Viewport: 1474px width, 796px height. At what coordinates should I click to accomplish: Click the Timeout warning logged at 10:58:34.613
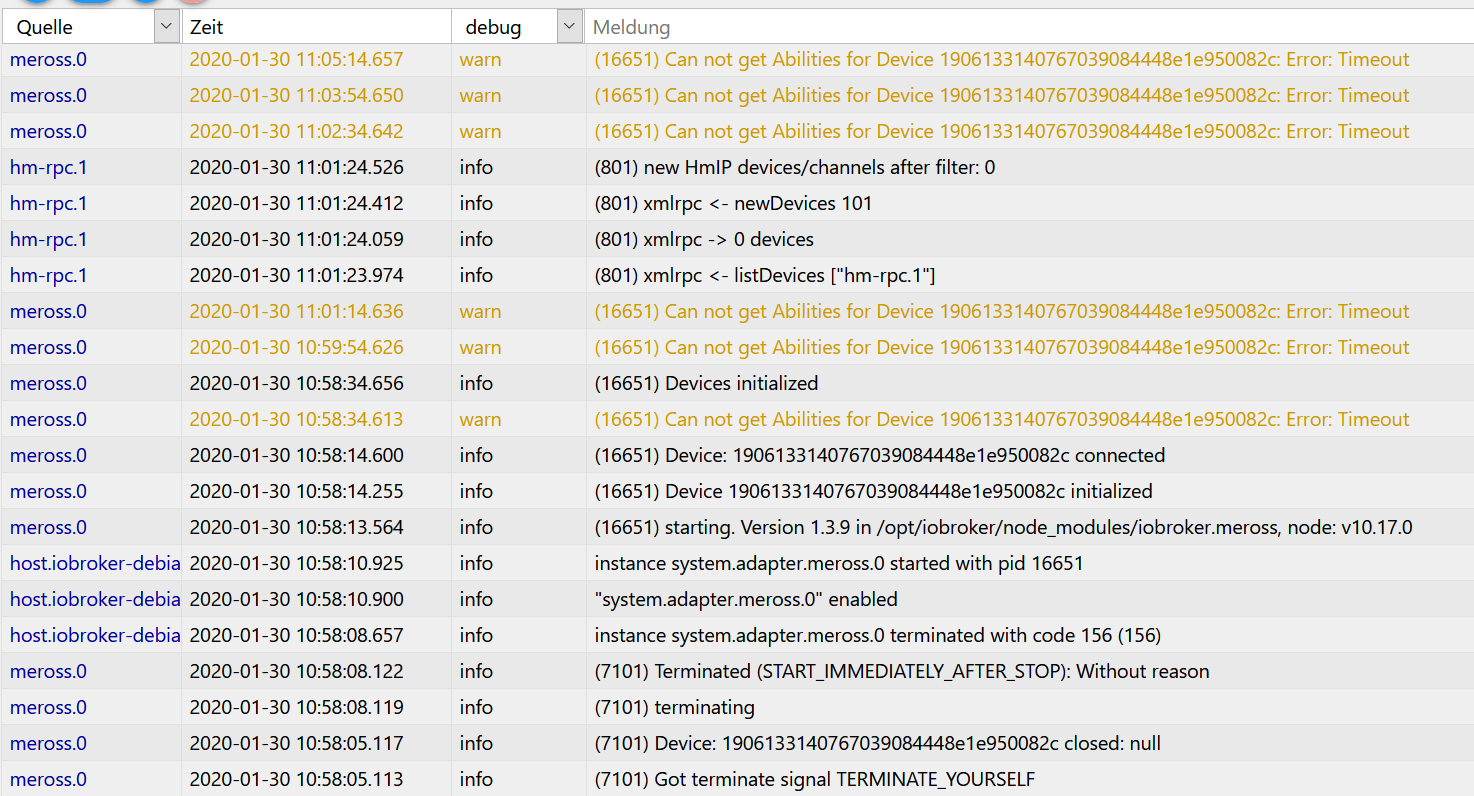(x=1002, y=419)
